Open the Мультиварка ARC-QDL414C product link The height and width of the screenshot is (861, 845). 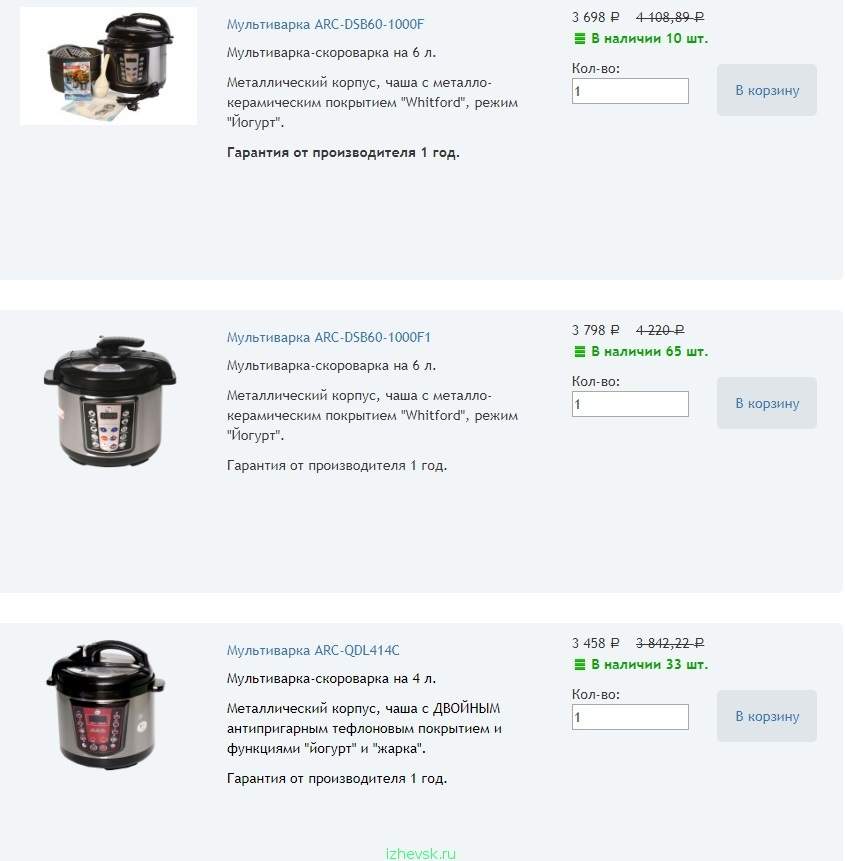pyautogui.click(x=313, y=651)
